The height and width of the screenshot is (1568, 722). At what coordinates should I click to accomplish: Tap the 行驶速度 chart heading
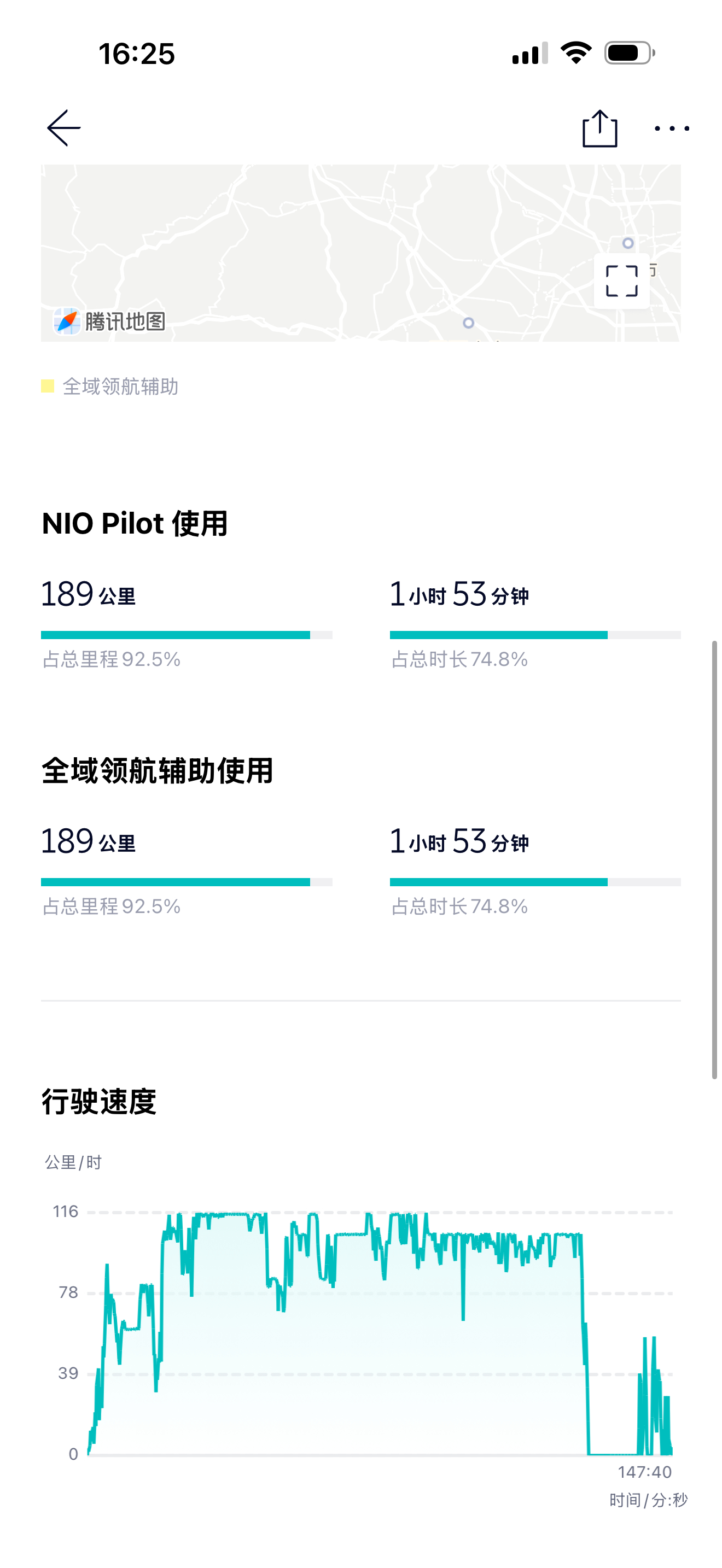[98, 1101]
